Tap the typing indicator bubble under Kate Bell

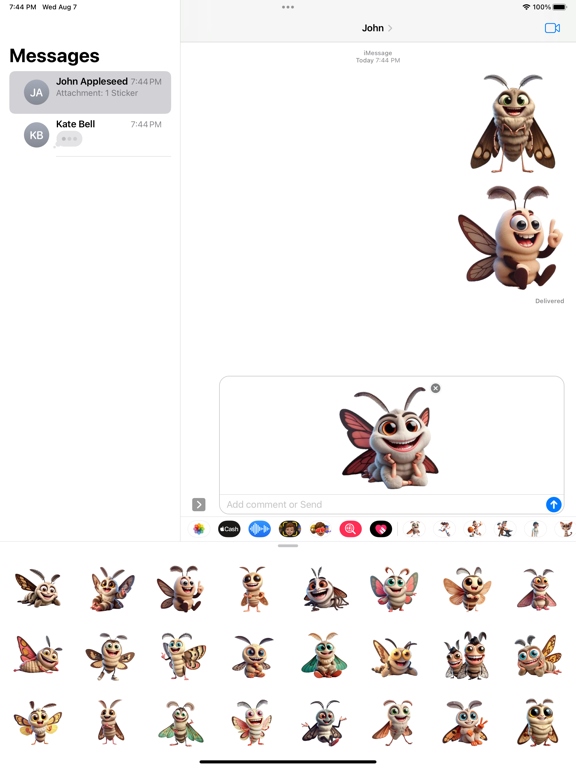[68, 139]
